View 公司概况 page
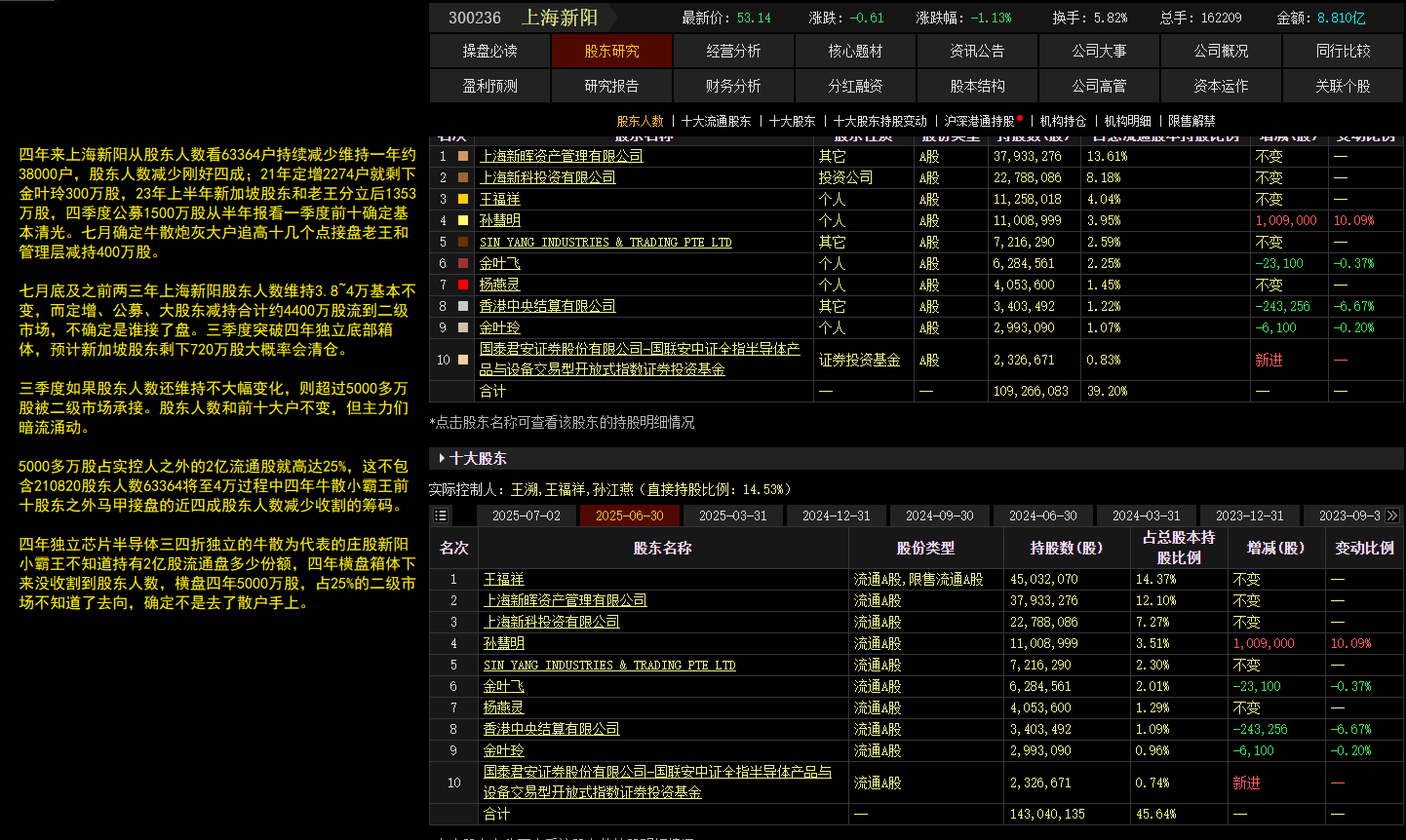The height and width of the screenshot is (840, 1406). click(1222, 51)
